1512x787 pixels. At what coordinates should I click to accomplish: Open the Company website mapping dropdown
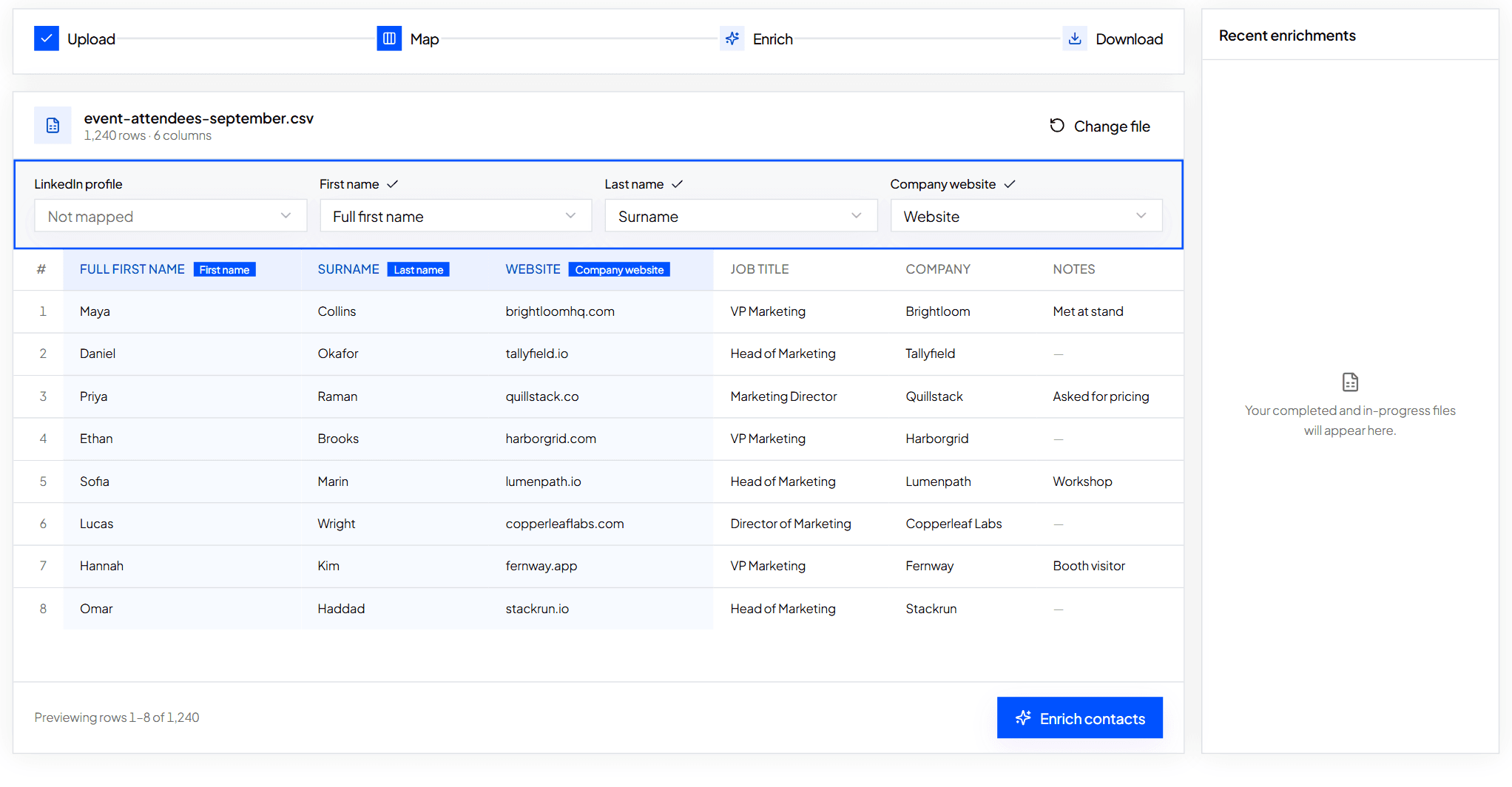[1026, 216]
